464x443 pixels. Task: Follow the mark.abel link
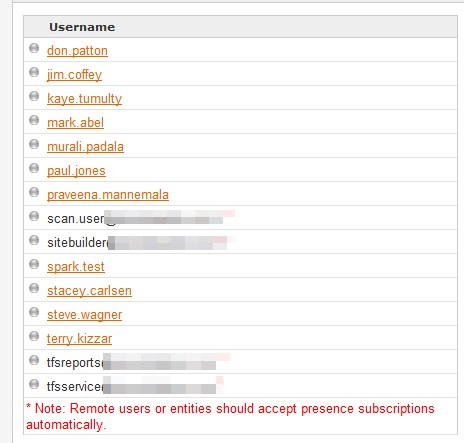75,123
